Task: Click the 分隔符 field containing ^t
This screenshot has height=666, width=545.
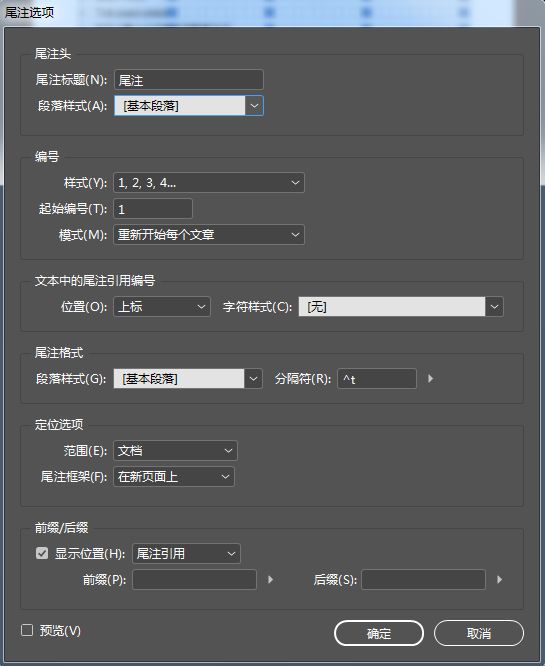Action: point(377,378)
